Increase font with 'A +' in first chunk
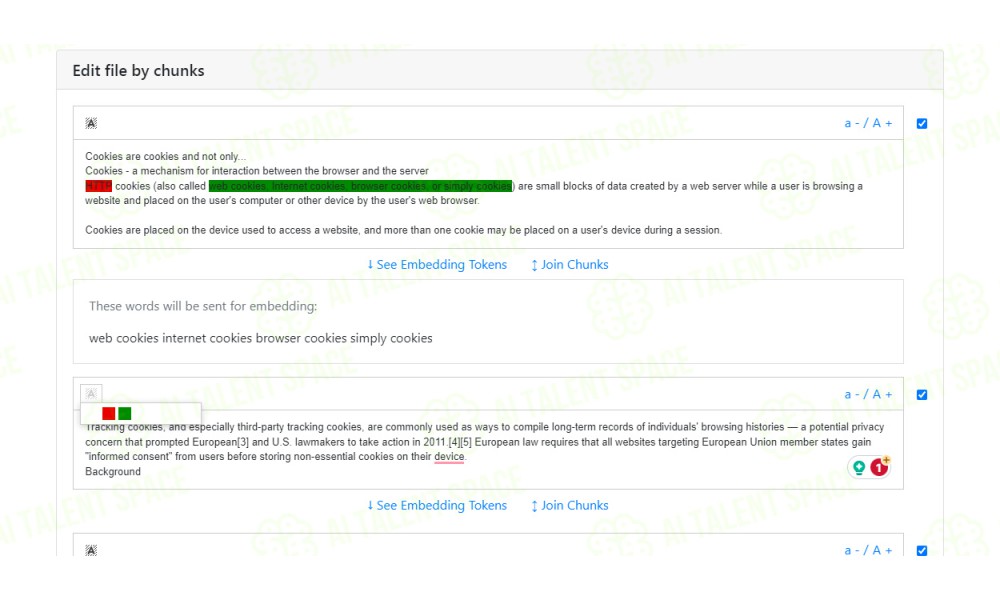The image size is (1000, 600). point(882,123)
